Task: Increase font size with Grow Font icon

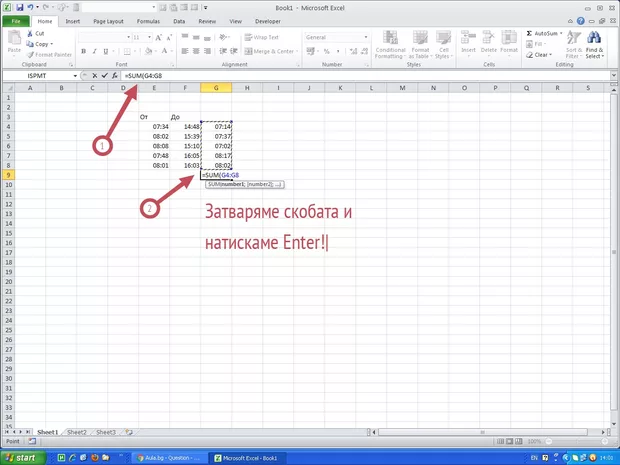Action: [x=159, y=37]
